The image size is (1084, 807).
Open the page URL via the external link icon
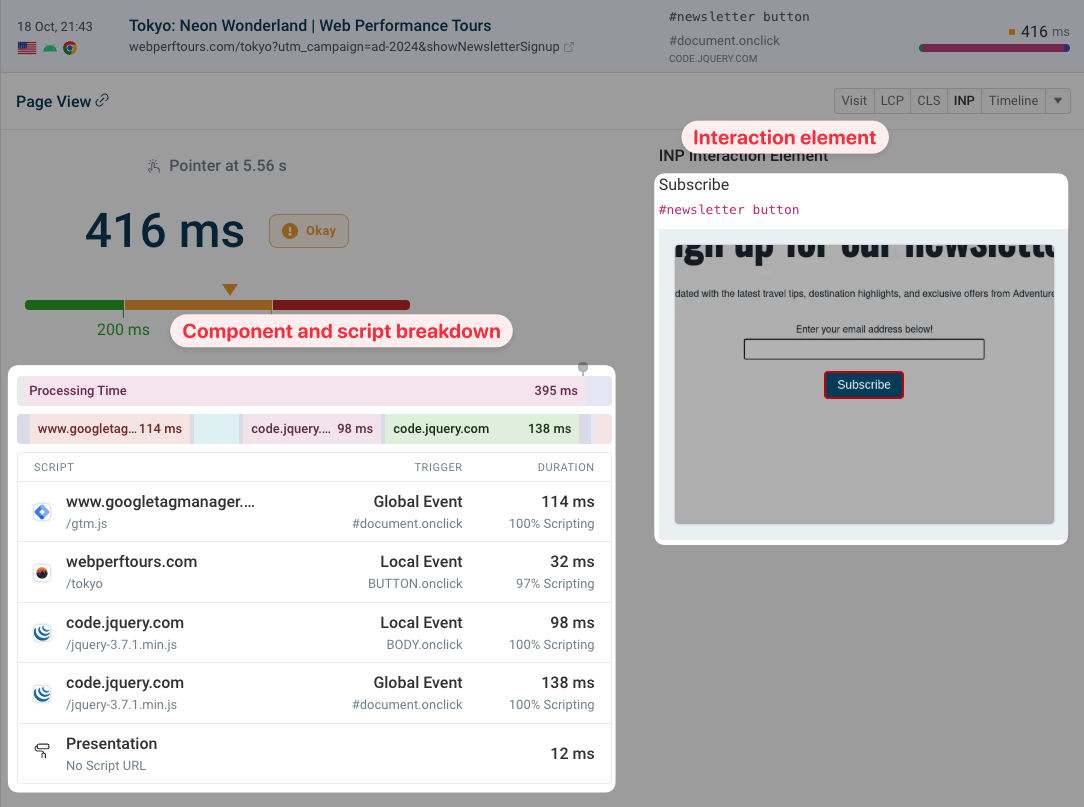pos(570,46)
